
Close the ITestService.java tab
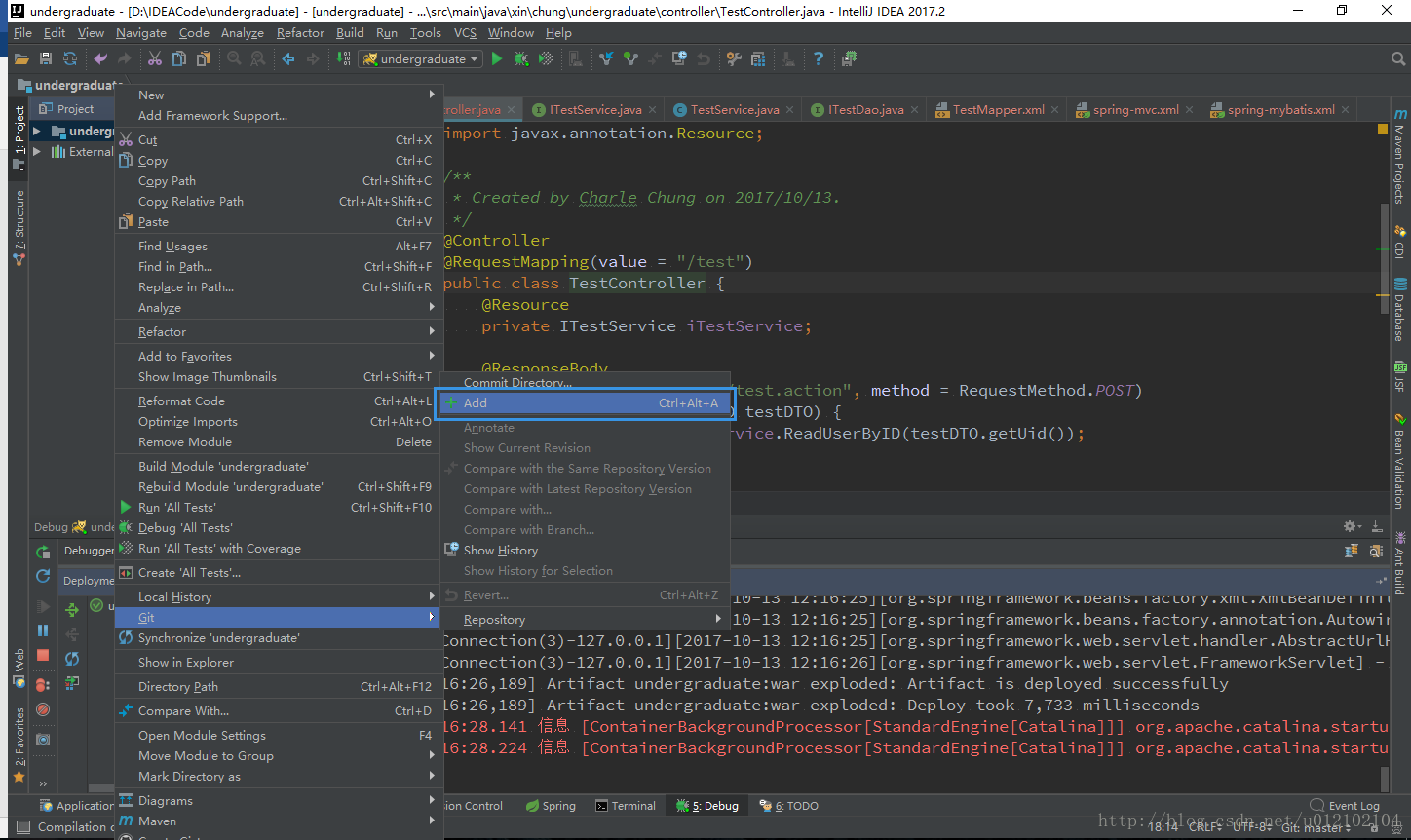pos(653,110)
